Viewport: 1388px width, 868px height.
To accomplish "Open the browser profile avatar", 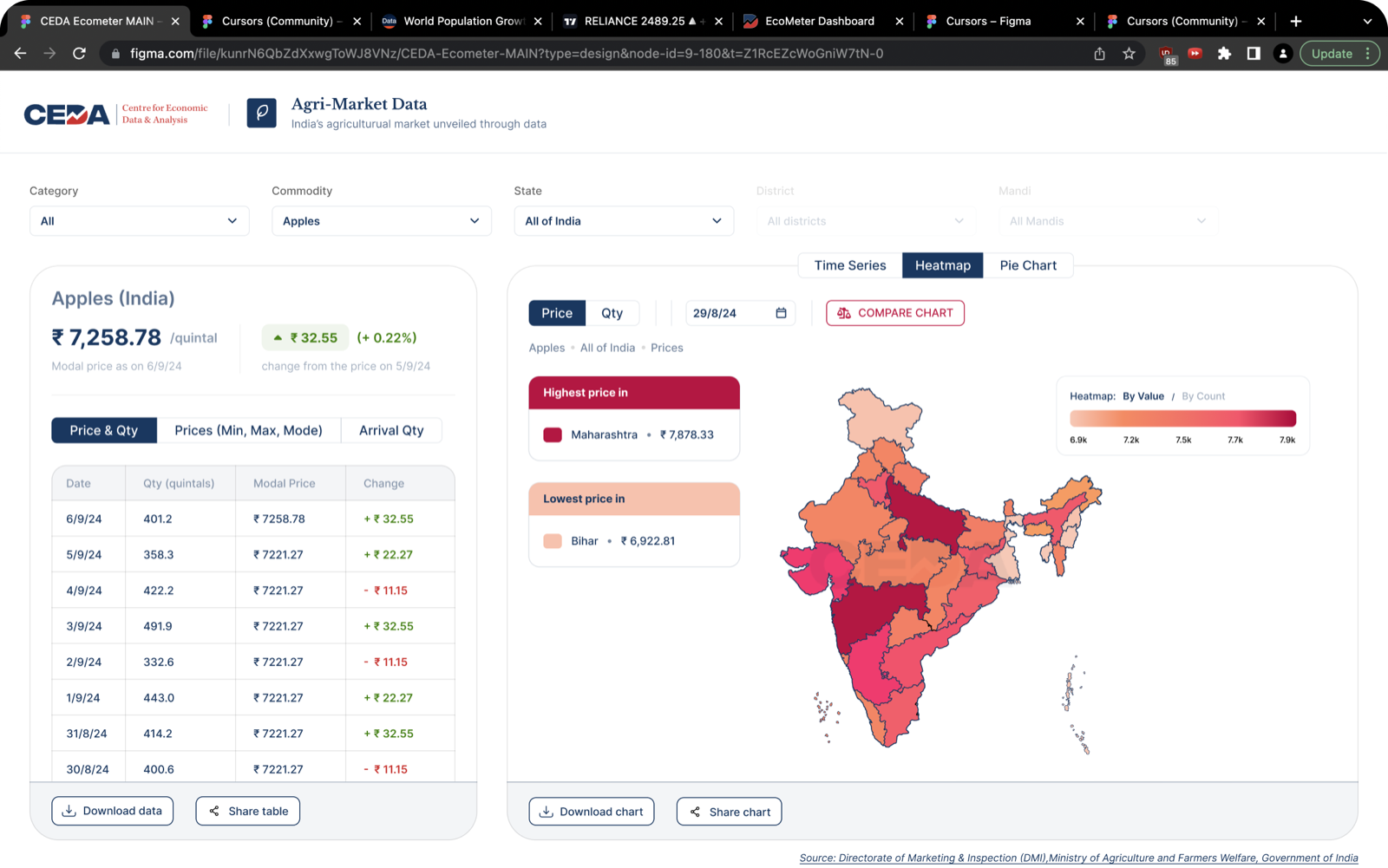I will click(1283, 54).
